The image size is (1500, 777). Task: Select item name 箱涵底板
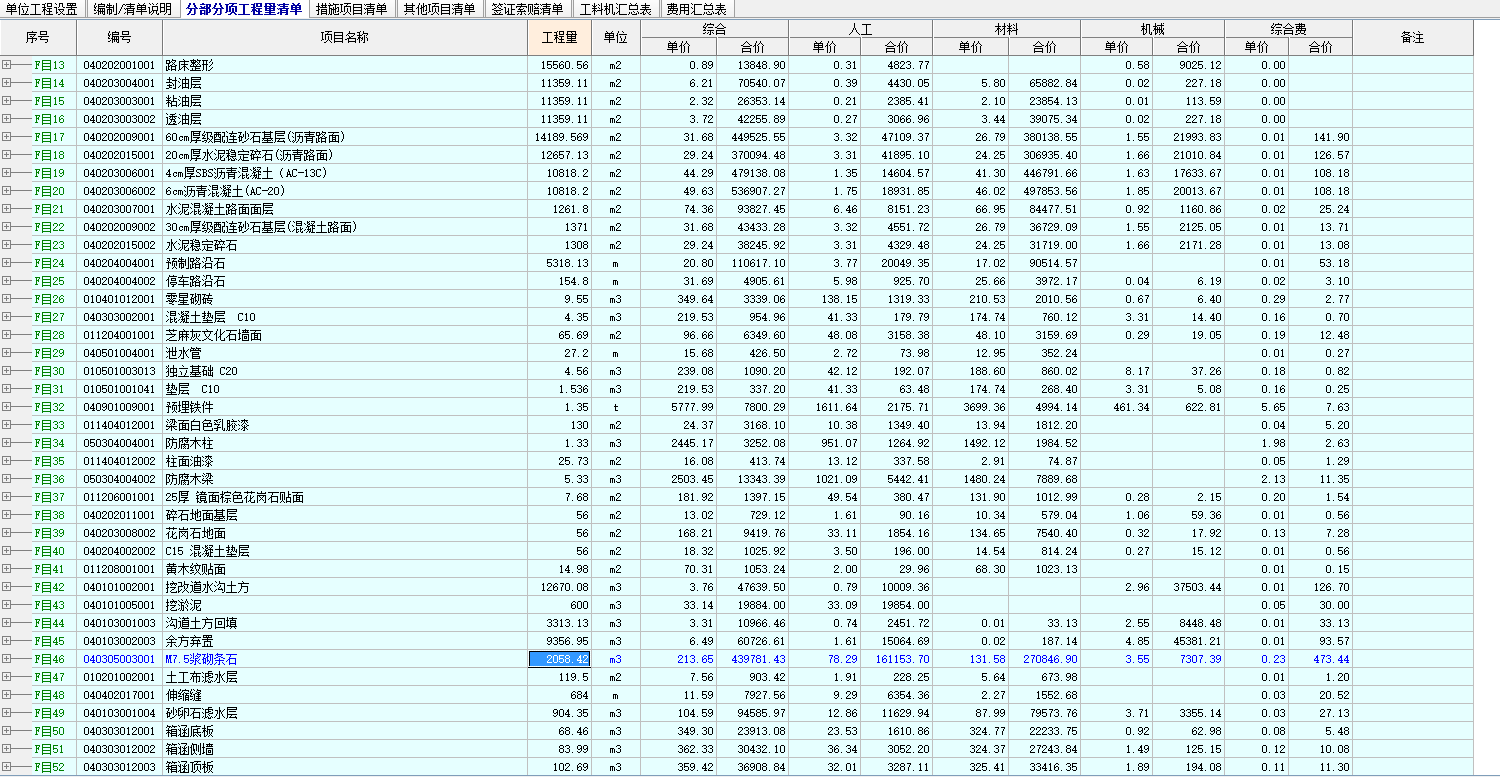pos(189,731)
